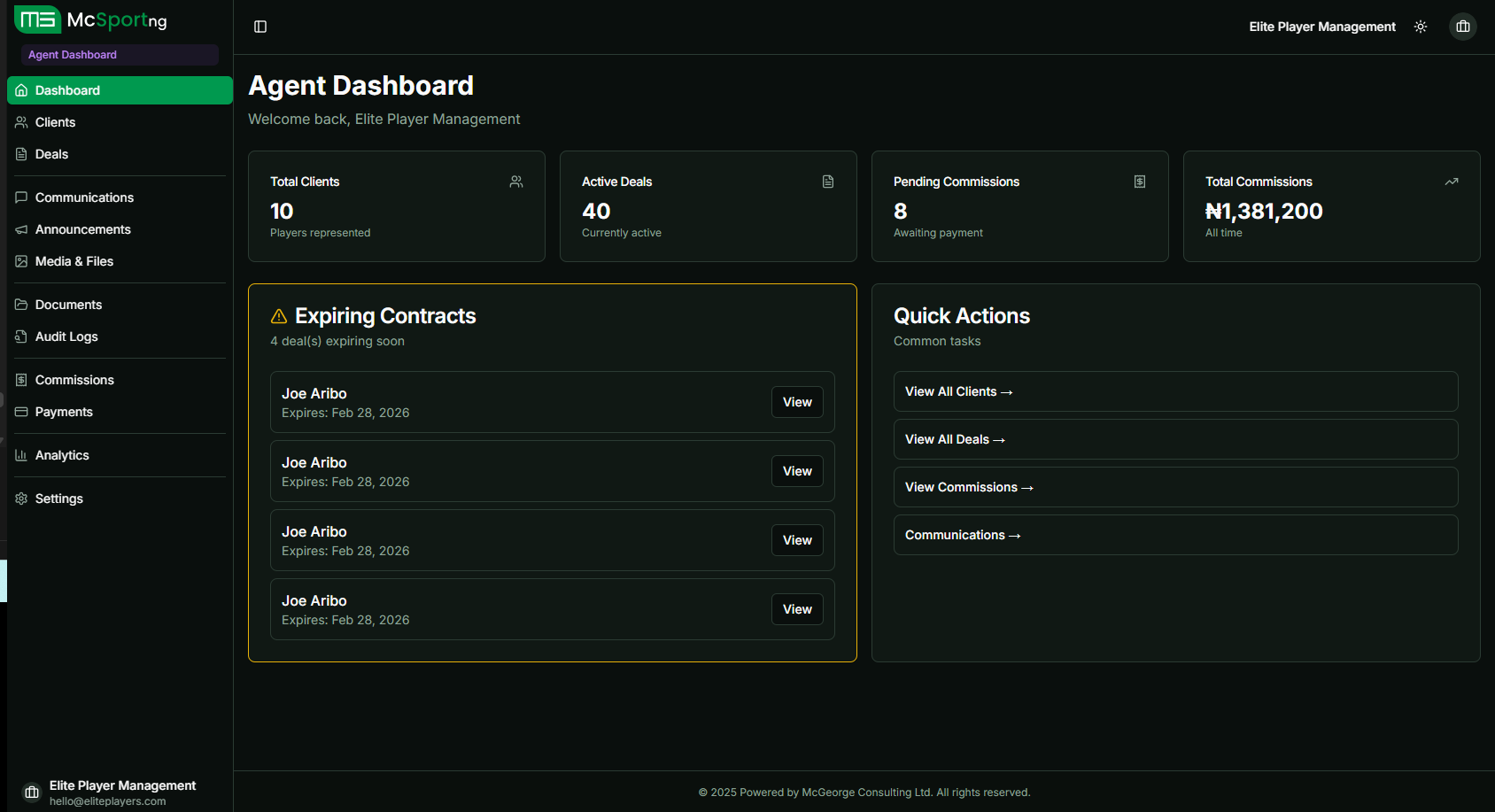Collapse the sidebar using the panel toggle
1495x812 pixels.
point(259,27)
